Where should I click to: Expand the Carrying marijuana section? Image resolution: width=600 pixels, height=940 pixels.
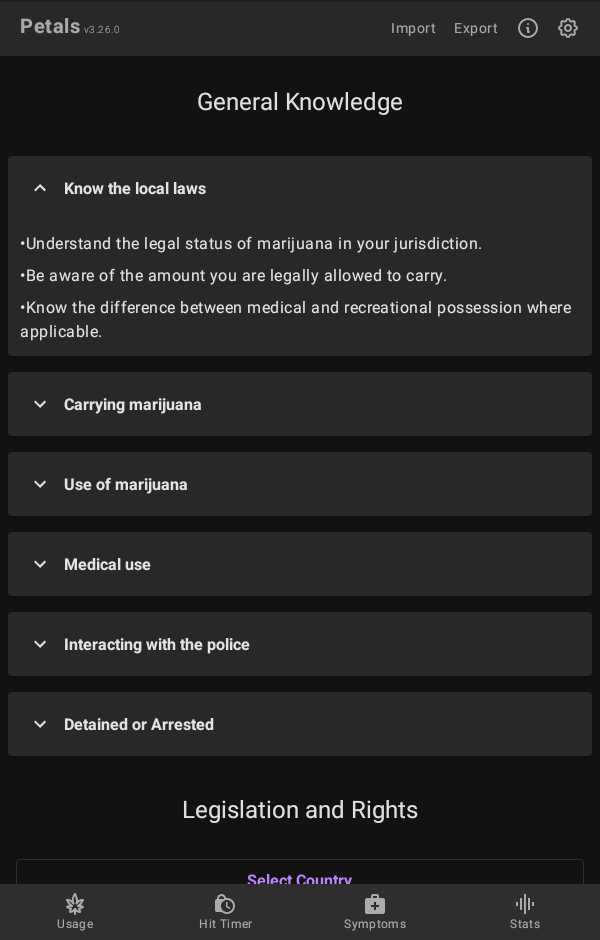(x=40, y=404)
